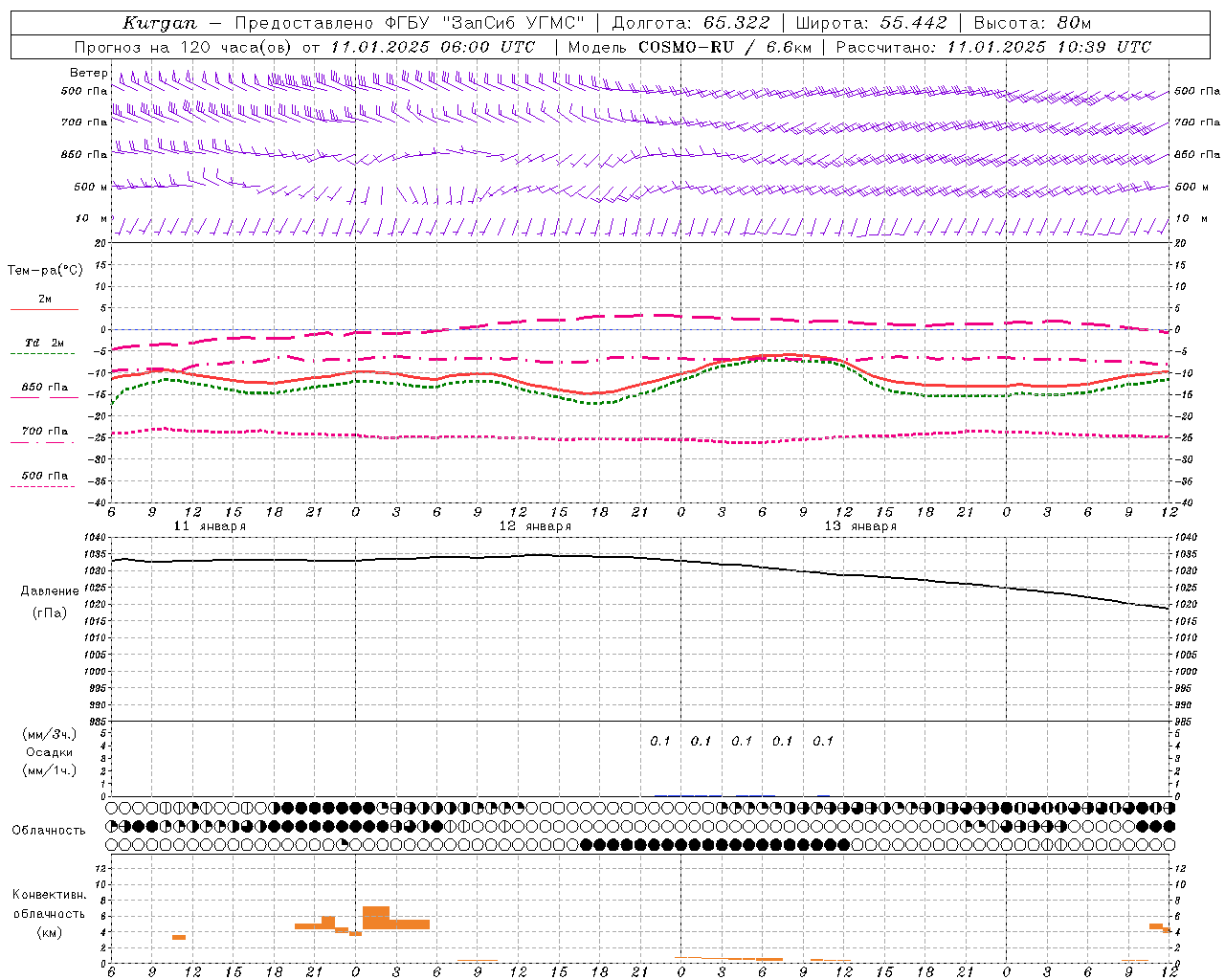1225x980 pixels.
Task: Select 'Рассчитано: 11.01.2025 10:39 UTC' timestamp
Action: [994, 47]
